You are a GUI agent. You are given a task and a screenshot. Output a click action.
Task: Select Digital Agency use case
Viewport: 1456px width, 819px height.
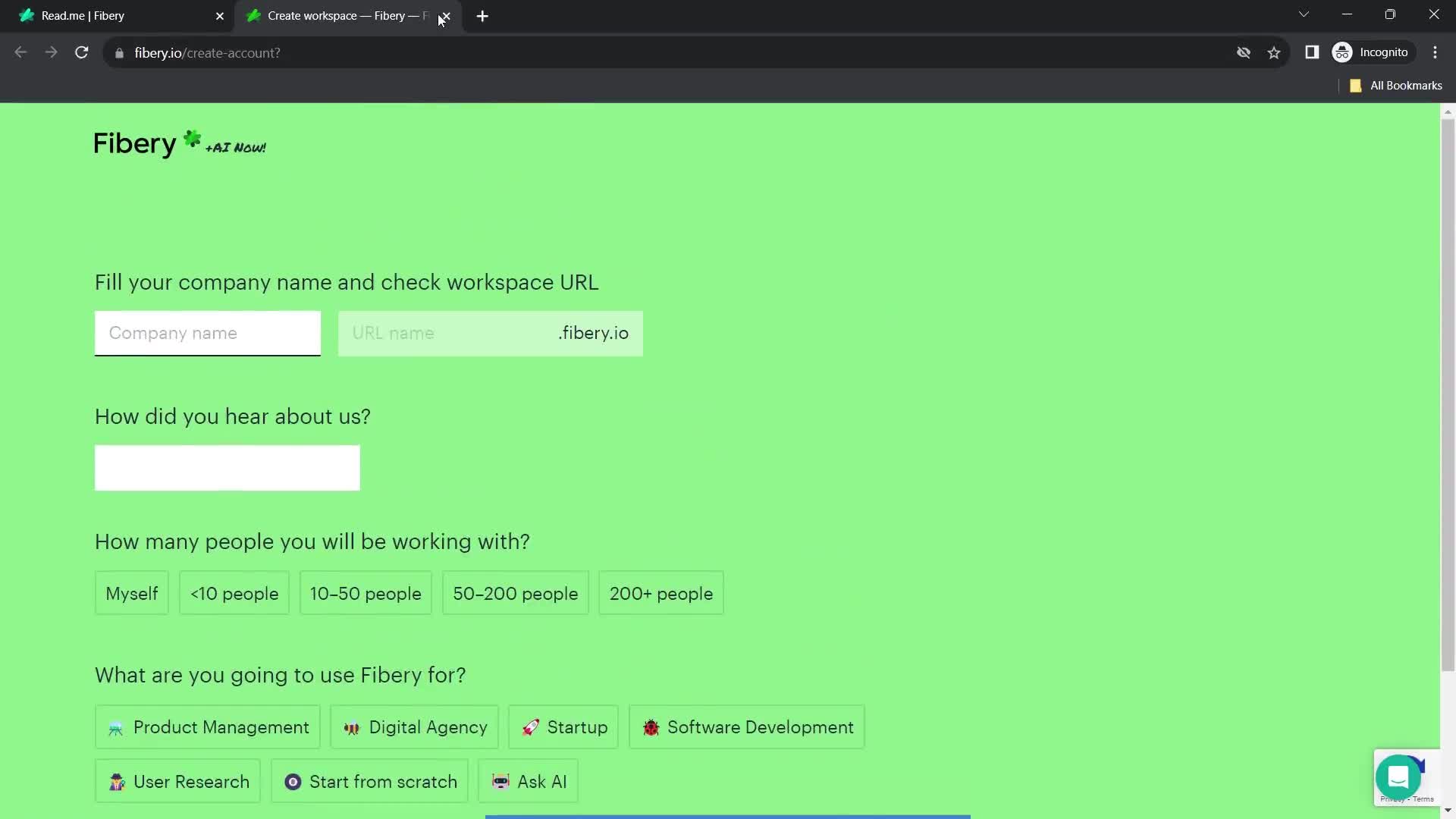(x=414, y=727)
